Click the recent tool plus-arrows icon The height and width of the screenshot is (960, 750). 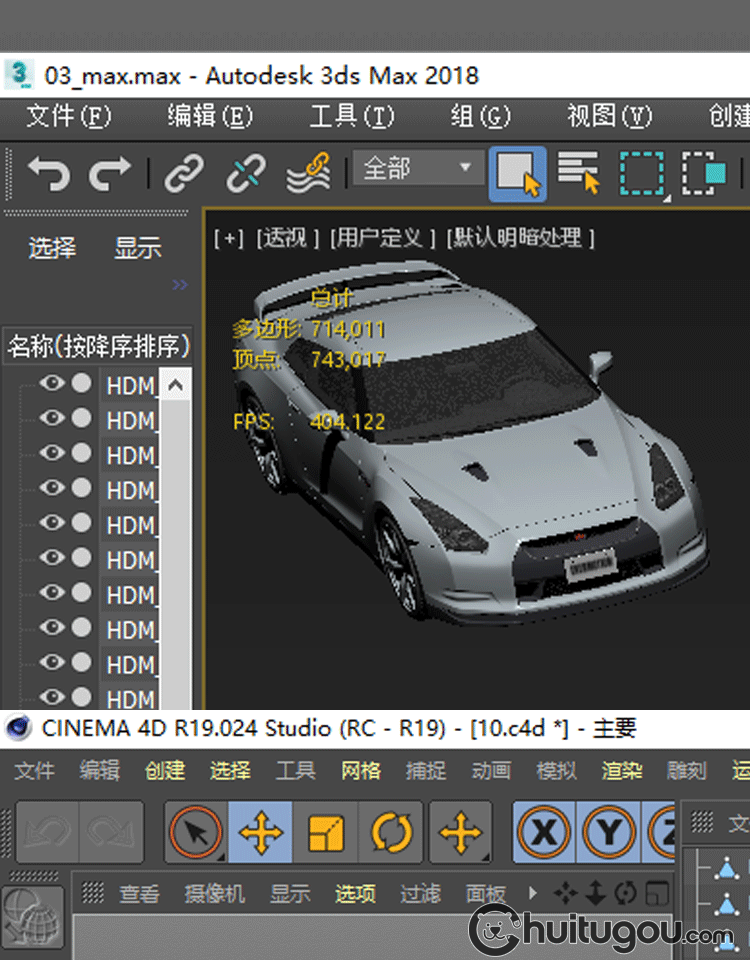pyautogui.click(x=460, y=833)
